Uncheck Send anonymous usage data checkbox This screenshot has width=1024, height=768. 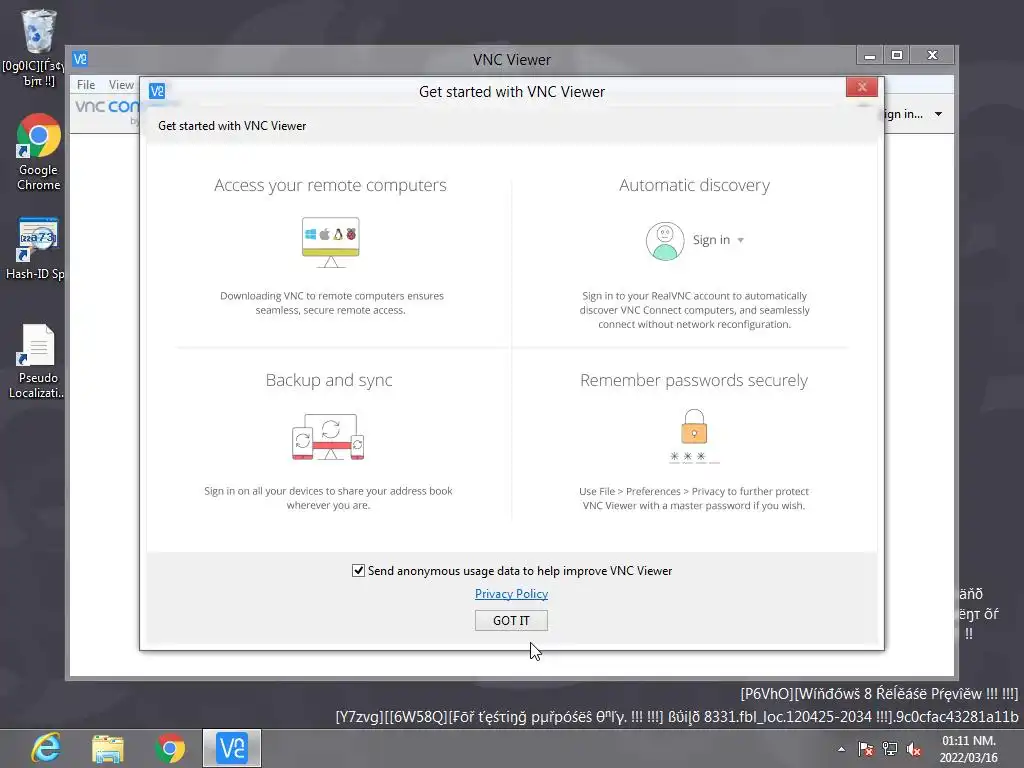[x=359, y=571]
